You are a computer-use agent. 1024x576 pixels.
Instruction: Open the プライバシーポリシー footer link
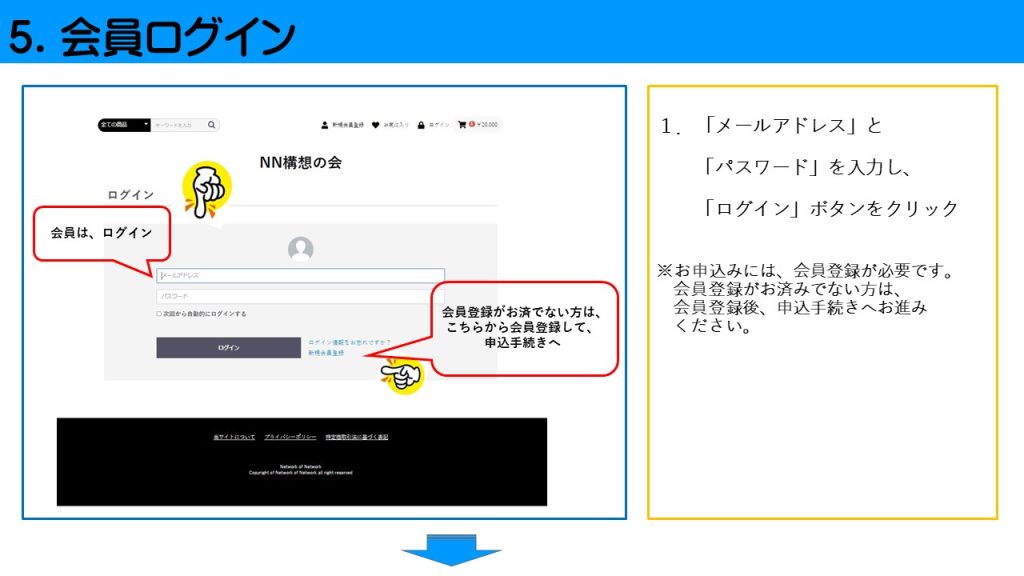click(290, 437)
